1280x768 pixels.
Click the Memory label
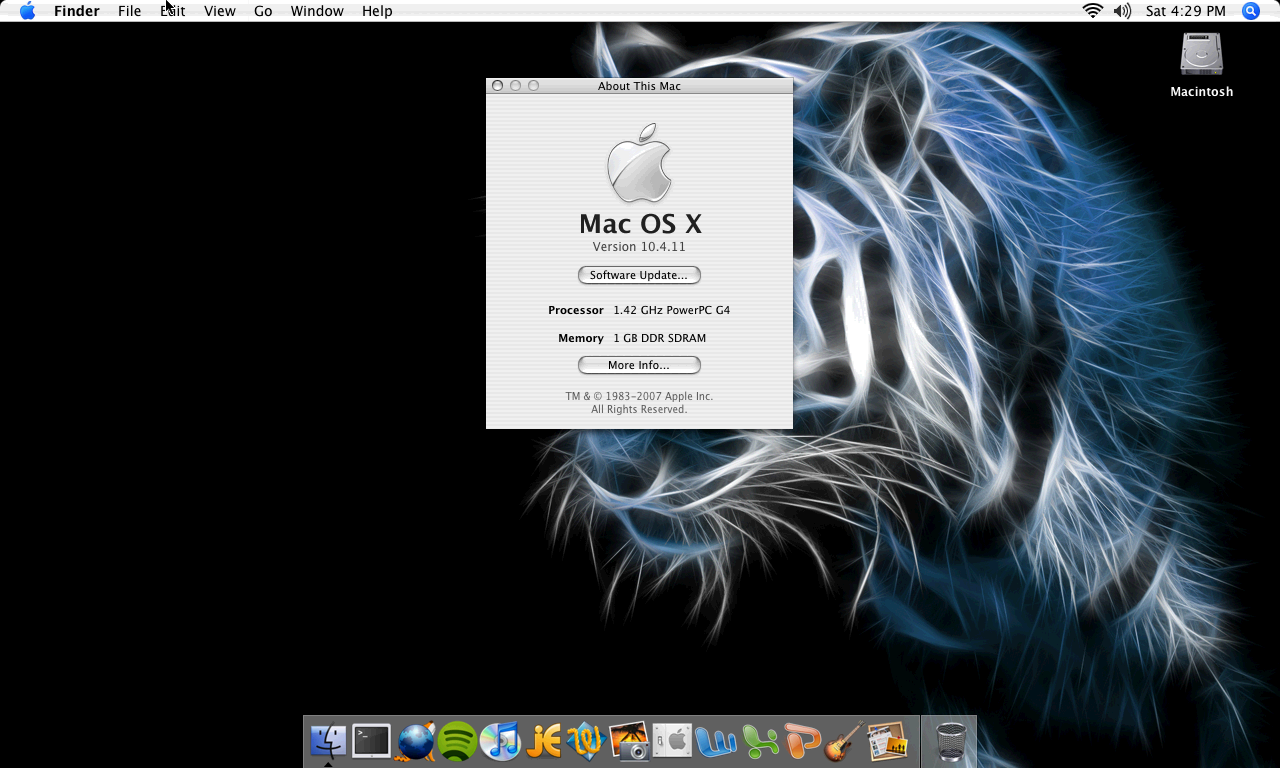581,338
